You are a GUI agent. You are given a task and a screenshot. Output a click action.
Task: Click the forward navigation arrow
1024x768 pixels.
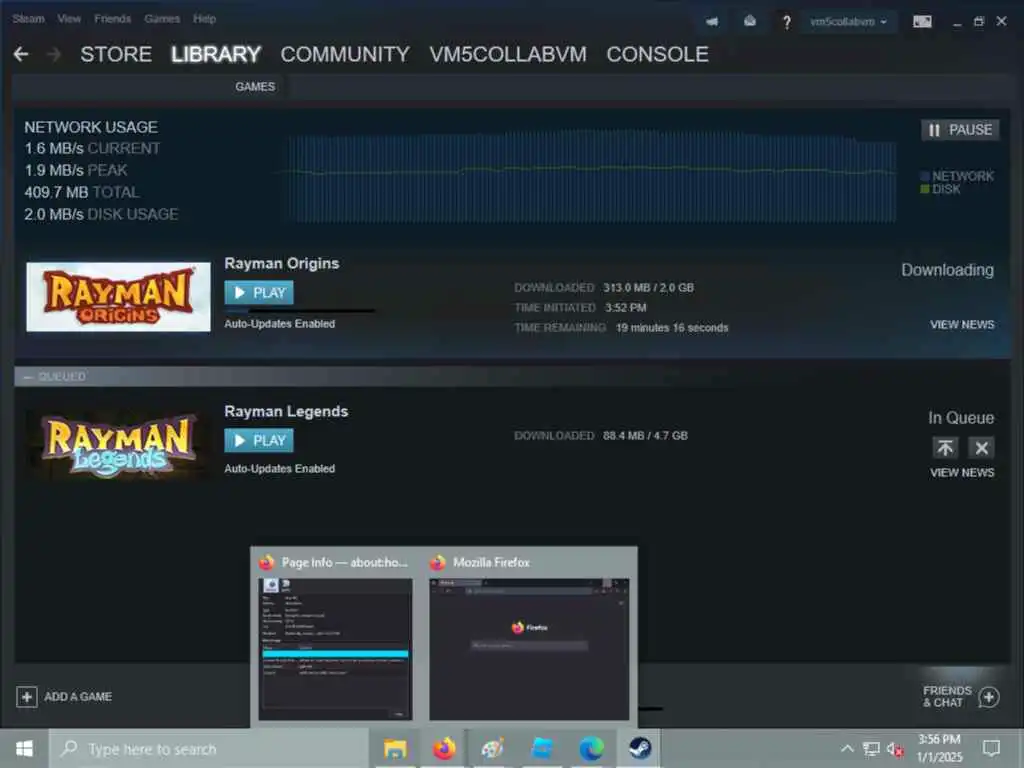coord(54,54)
